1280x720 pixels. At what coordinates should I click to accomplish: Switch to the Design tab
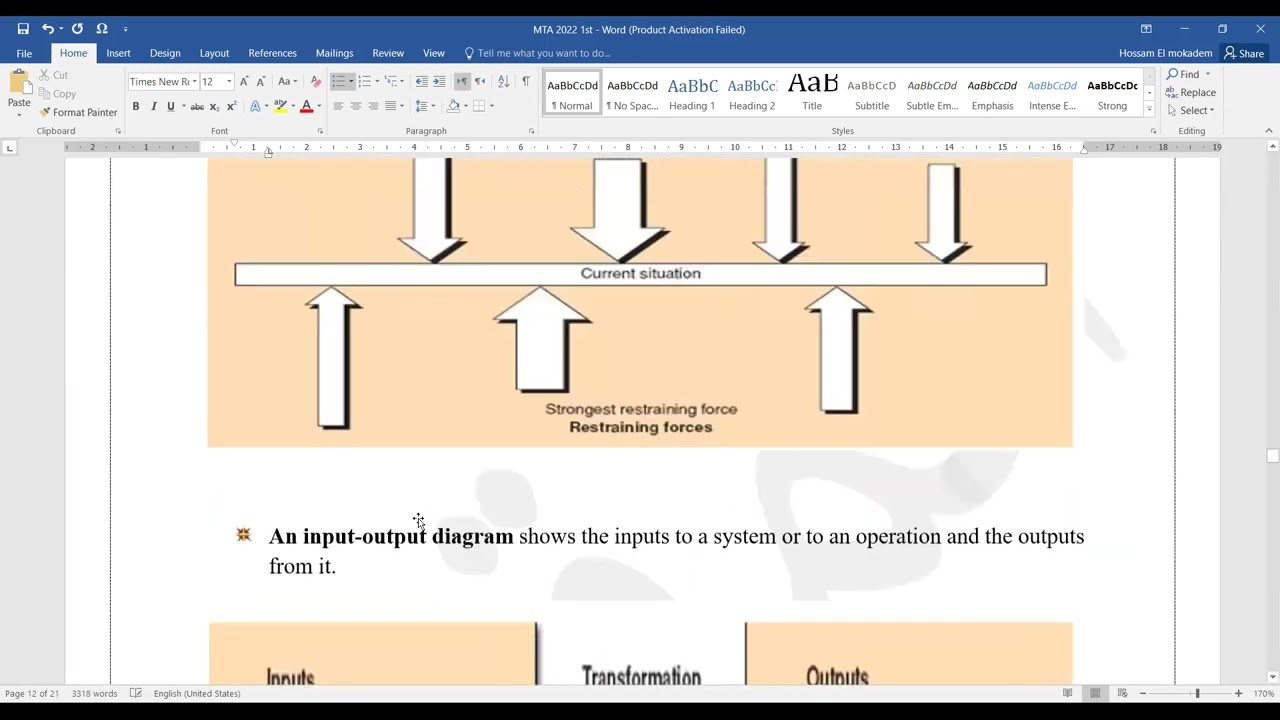coord(165,53)
